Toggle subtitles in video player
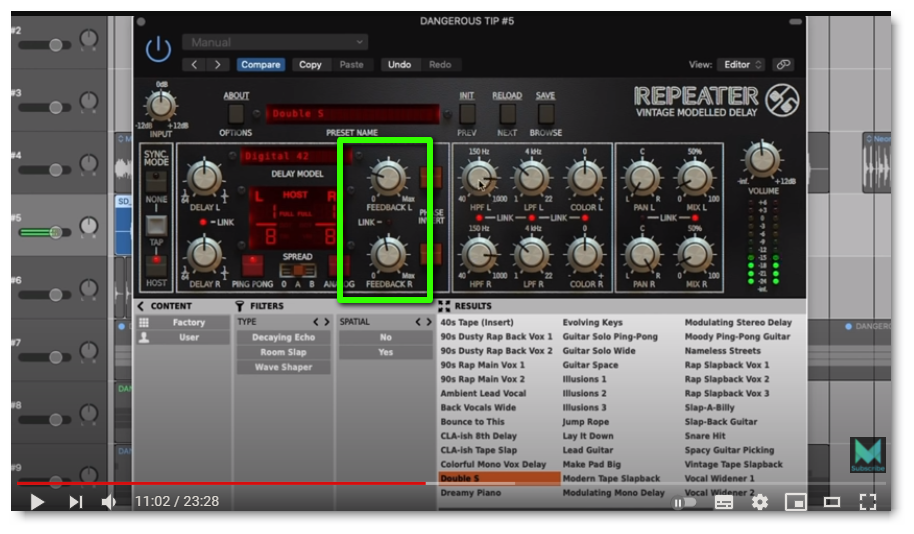Image resolution: width=914 pixels, height=534 pixels. (724, 502)
